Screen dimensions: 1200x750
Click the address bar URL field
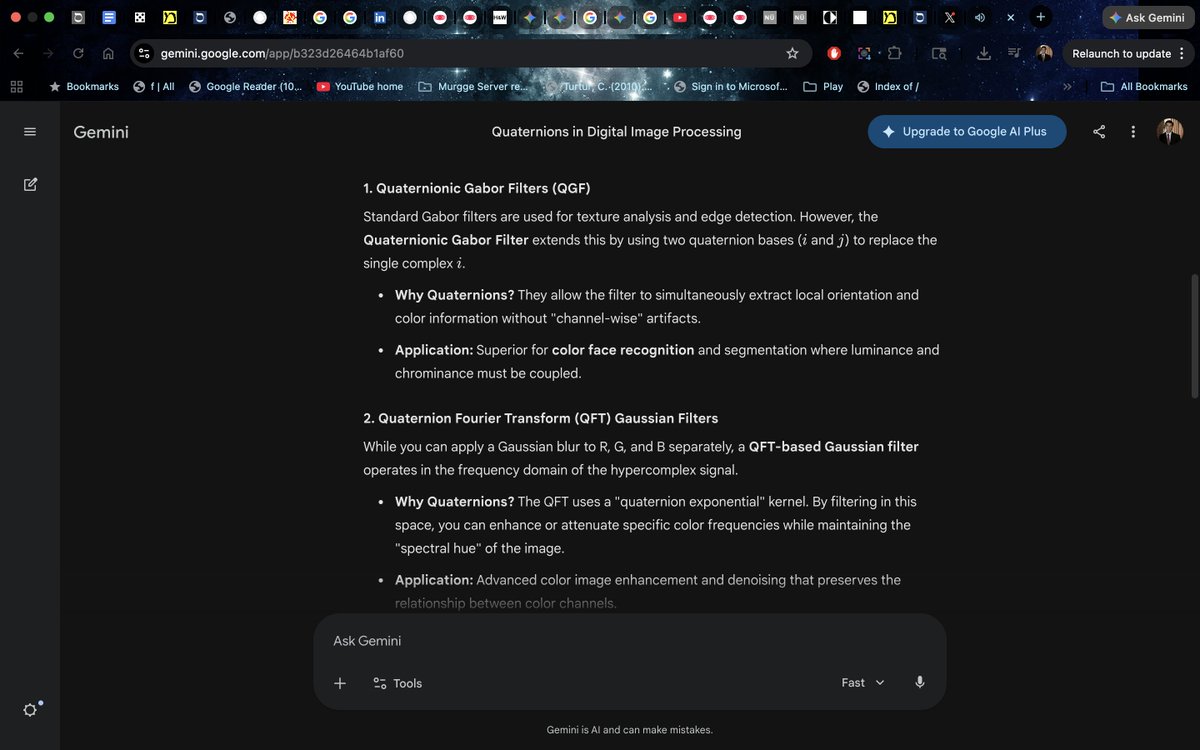(468, 53)
